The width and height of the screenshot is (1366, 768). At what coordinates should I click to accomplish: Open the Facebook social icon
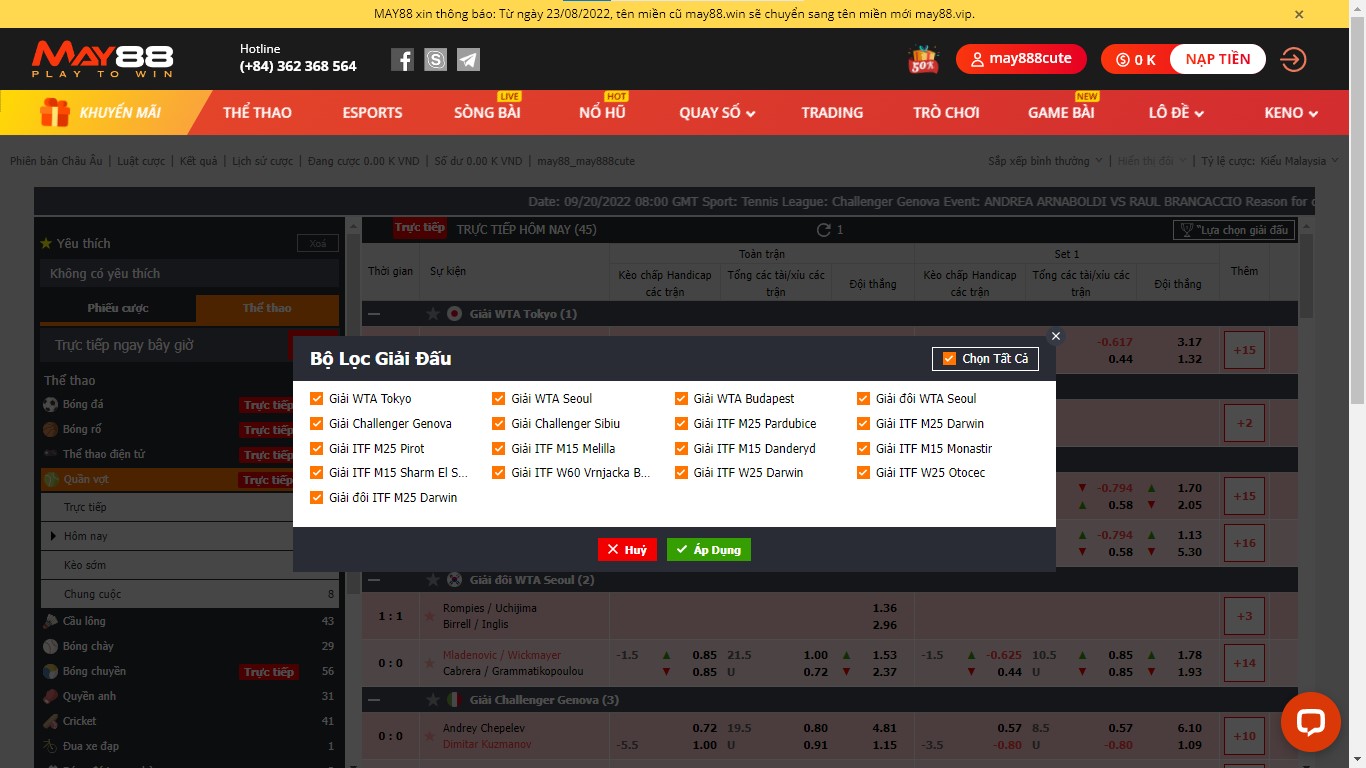(x=402, y=60)
